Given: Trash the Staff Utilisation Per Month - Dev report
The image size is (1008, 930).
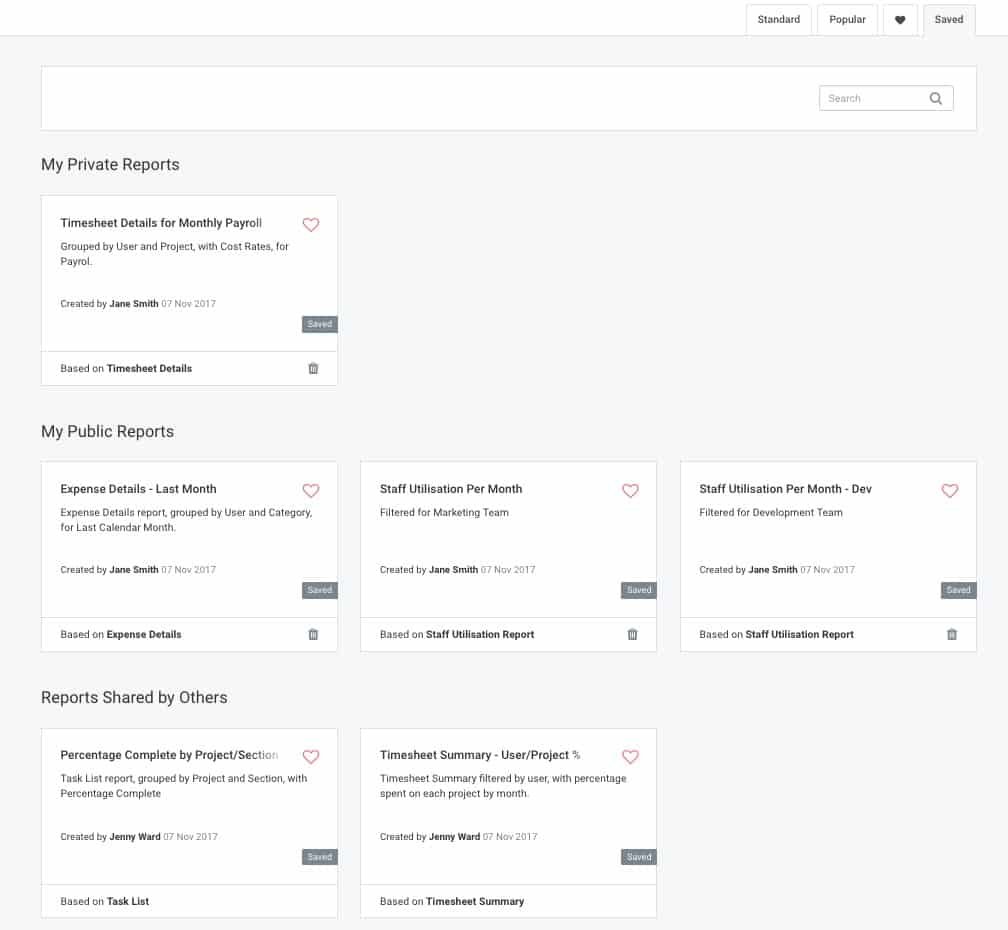Looking at the screenshot, I should click(x=952, y=634).
